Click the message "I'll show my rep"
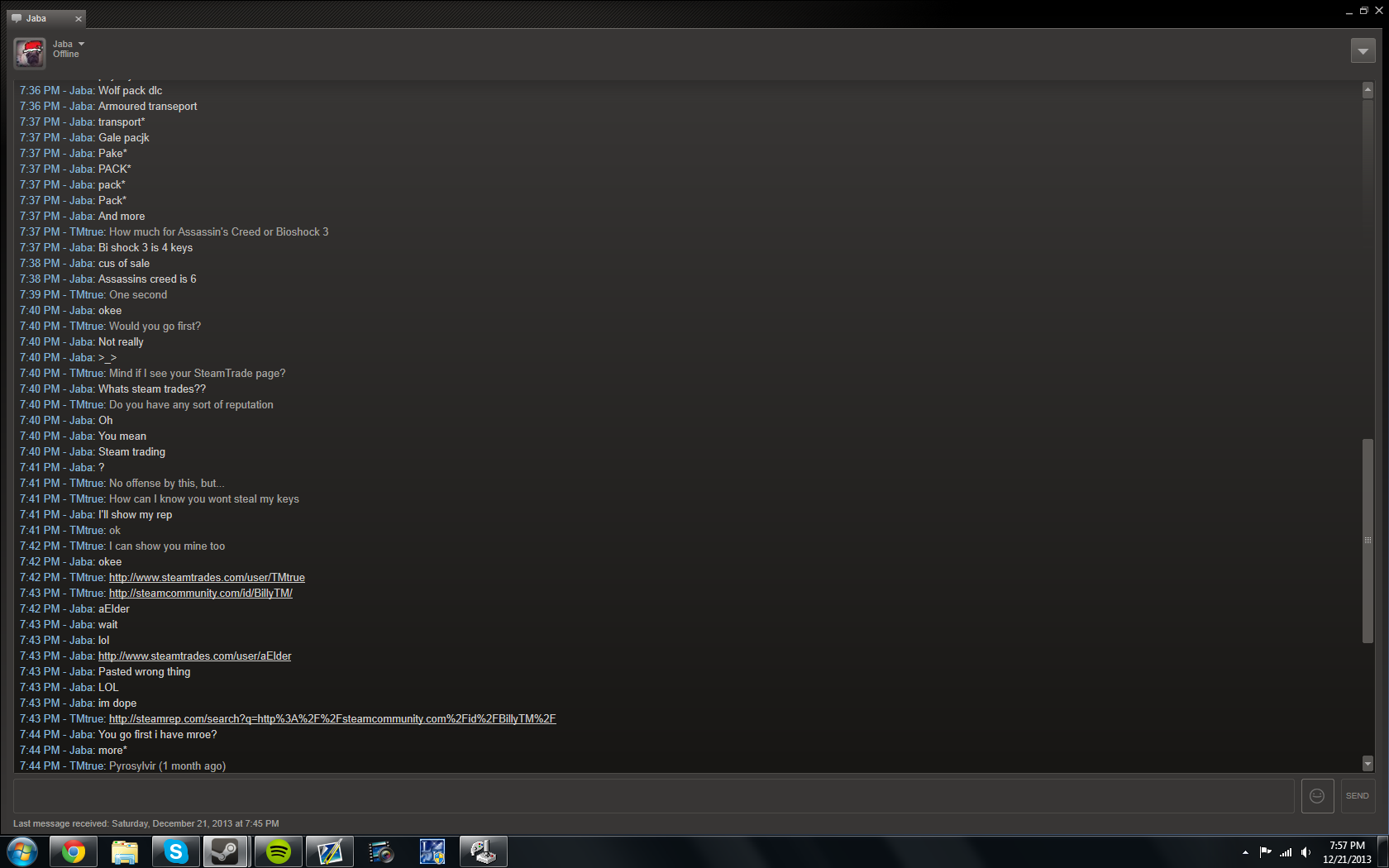 [x=135, y=515]
